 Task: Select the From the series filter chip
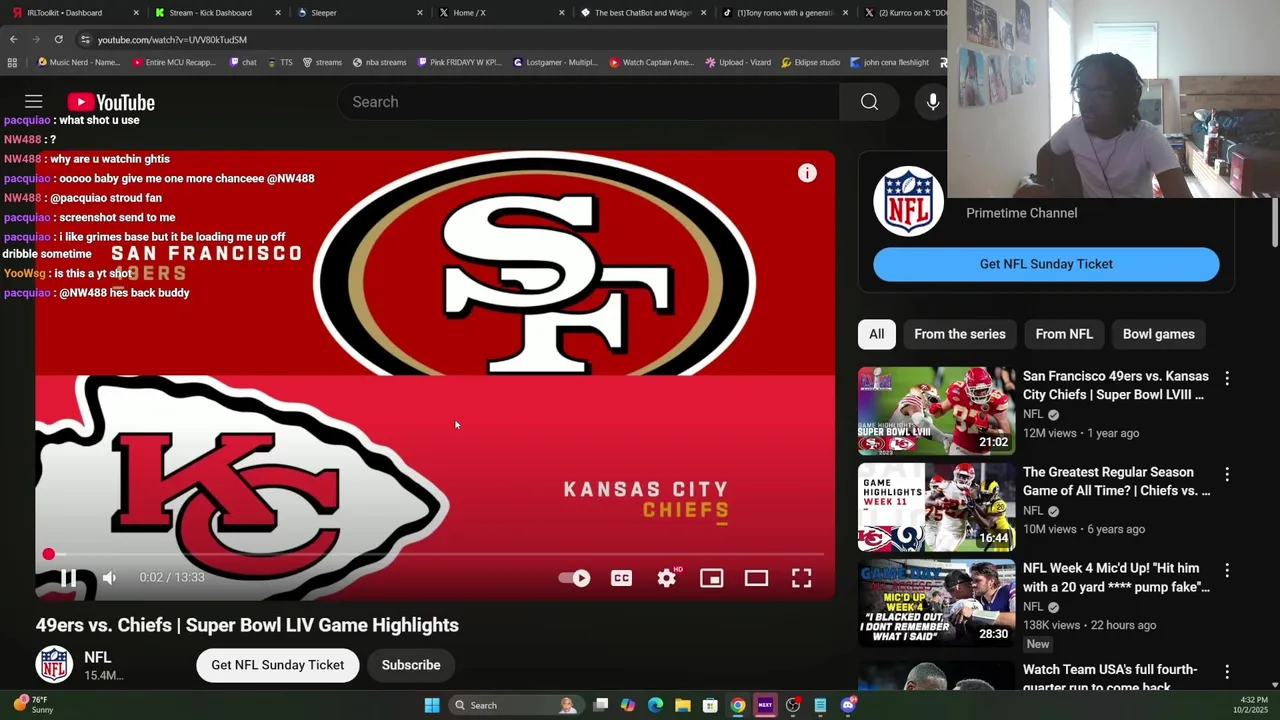[960, 334]
